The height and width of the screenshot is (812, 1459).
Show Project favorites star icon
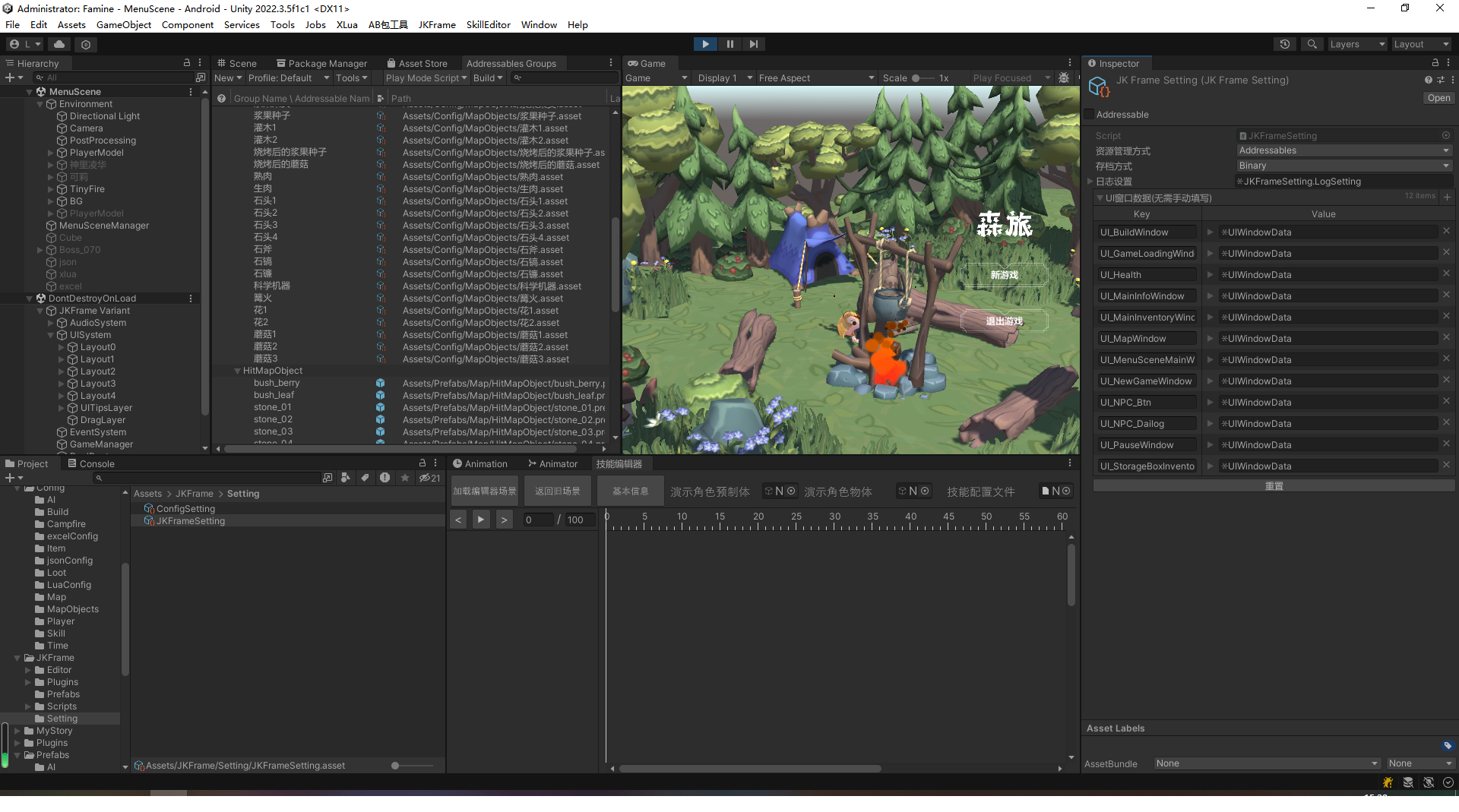[x=405, y=478]
